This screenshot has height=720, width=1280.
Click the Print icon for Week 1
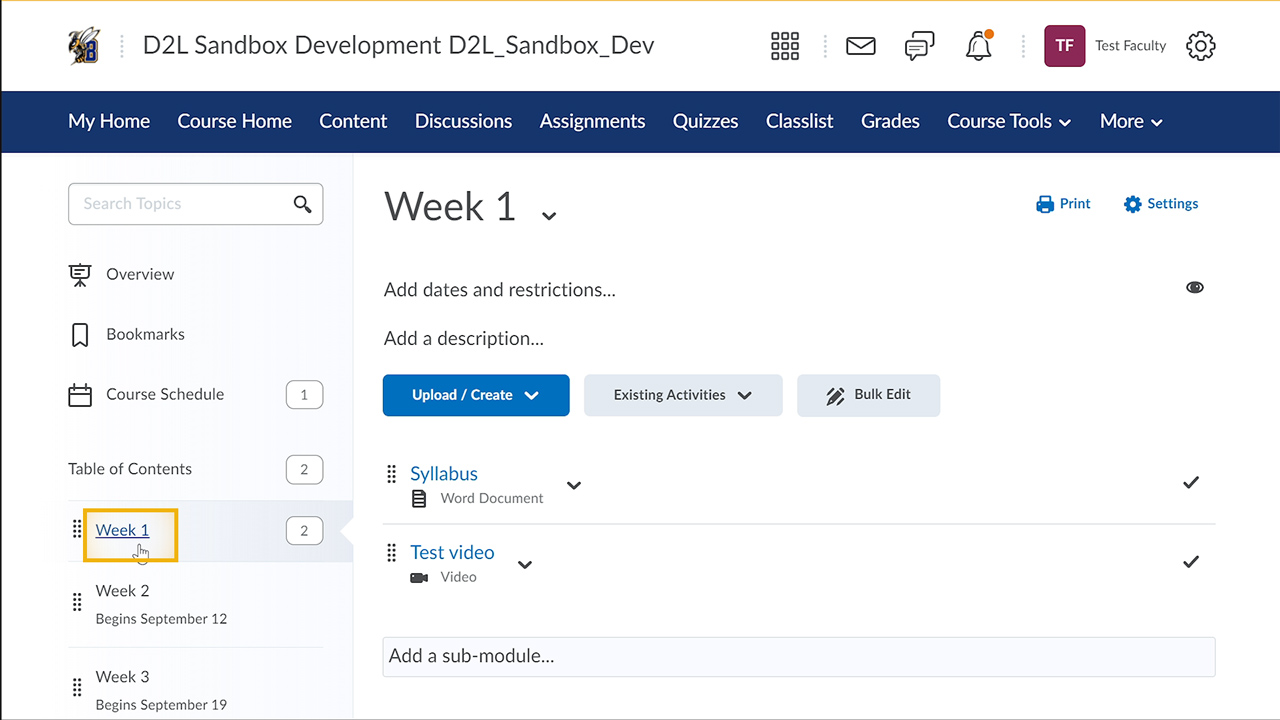tap(1043, 203)
